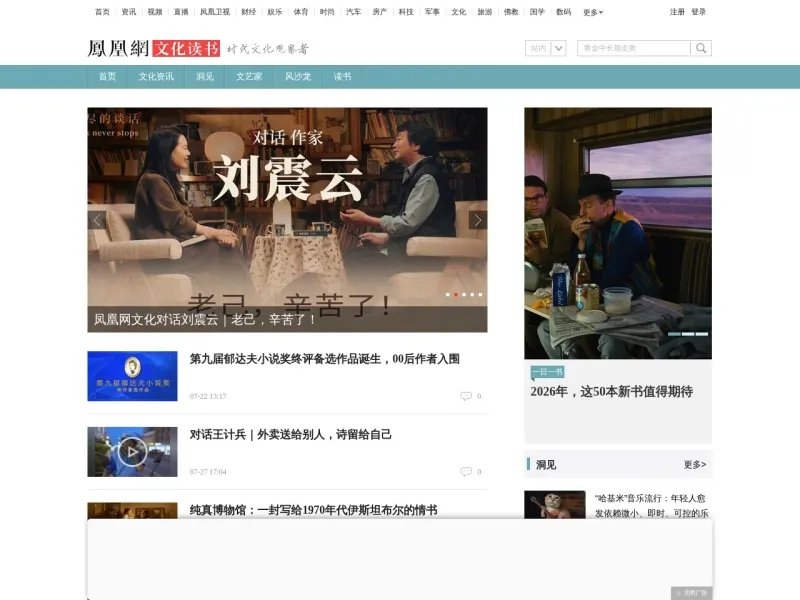Open 汽车 in the top bar
Image resolution: width=800 pixels, height=600 pixels.
354,12
